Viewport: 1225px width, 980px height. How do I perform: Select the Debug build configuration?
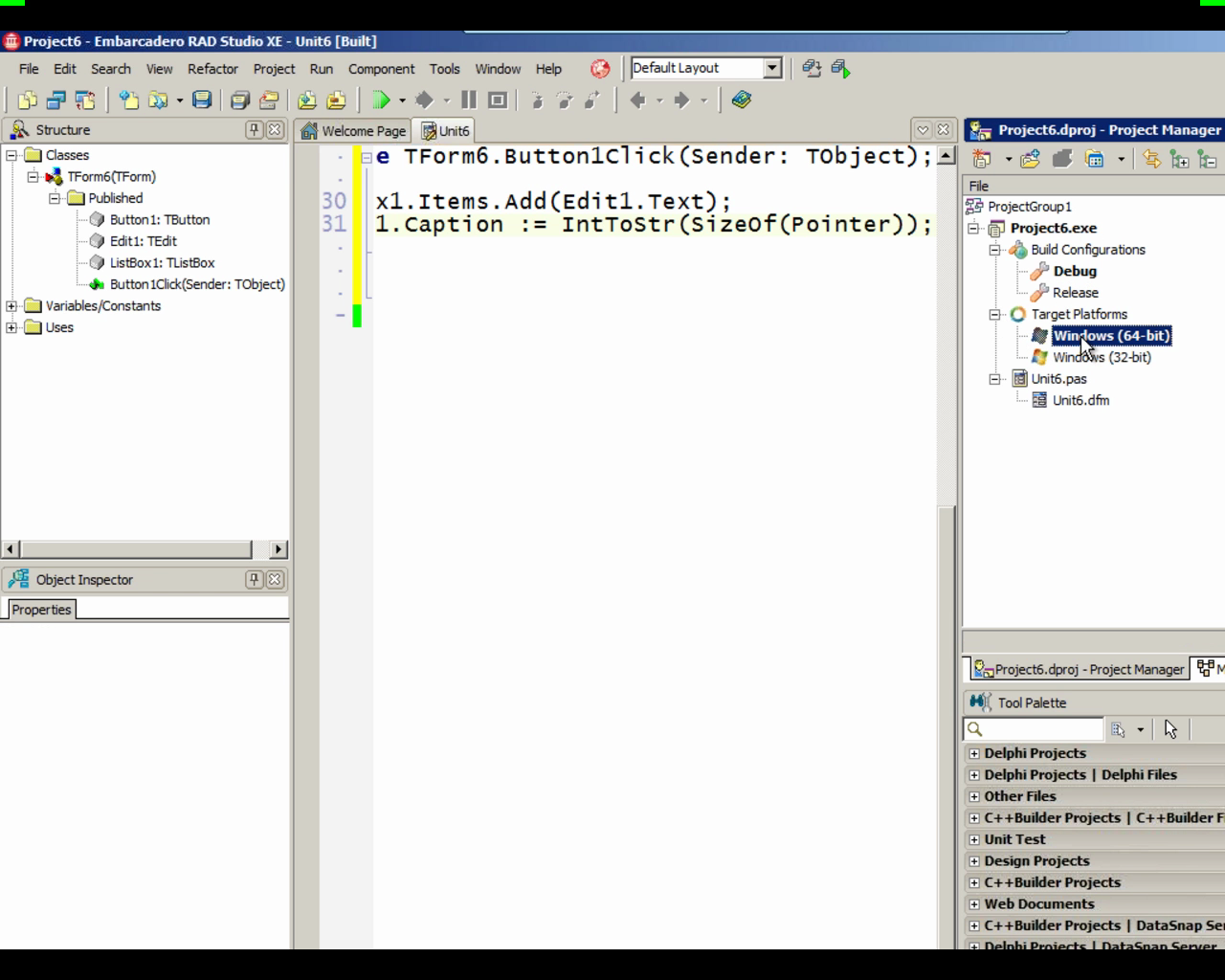coord(1074,271)
